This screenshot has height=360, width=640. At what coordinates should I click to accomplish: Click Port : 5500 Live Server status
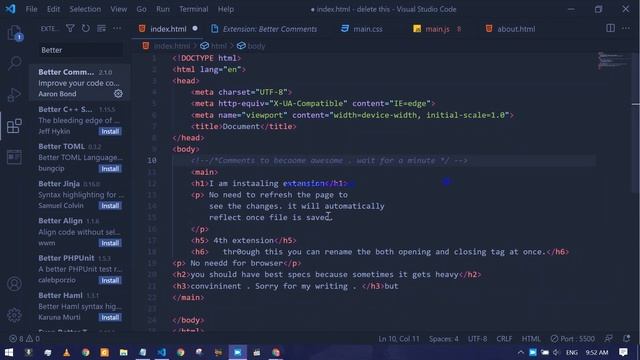pos(572,339)
